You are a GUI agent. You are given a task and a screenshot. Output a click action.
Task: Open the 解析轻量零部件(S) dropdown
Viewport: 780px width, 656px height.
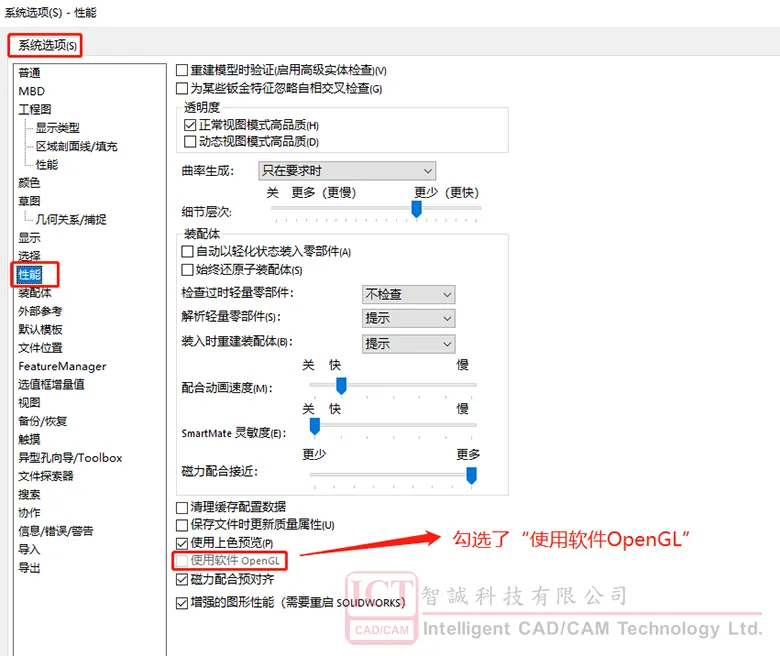(x=408, y=318)
